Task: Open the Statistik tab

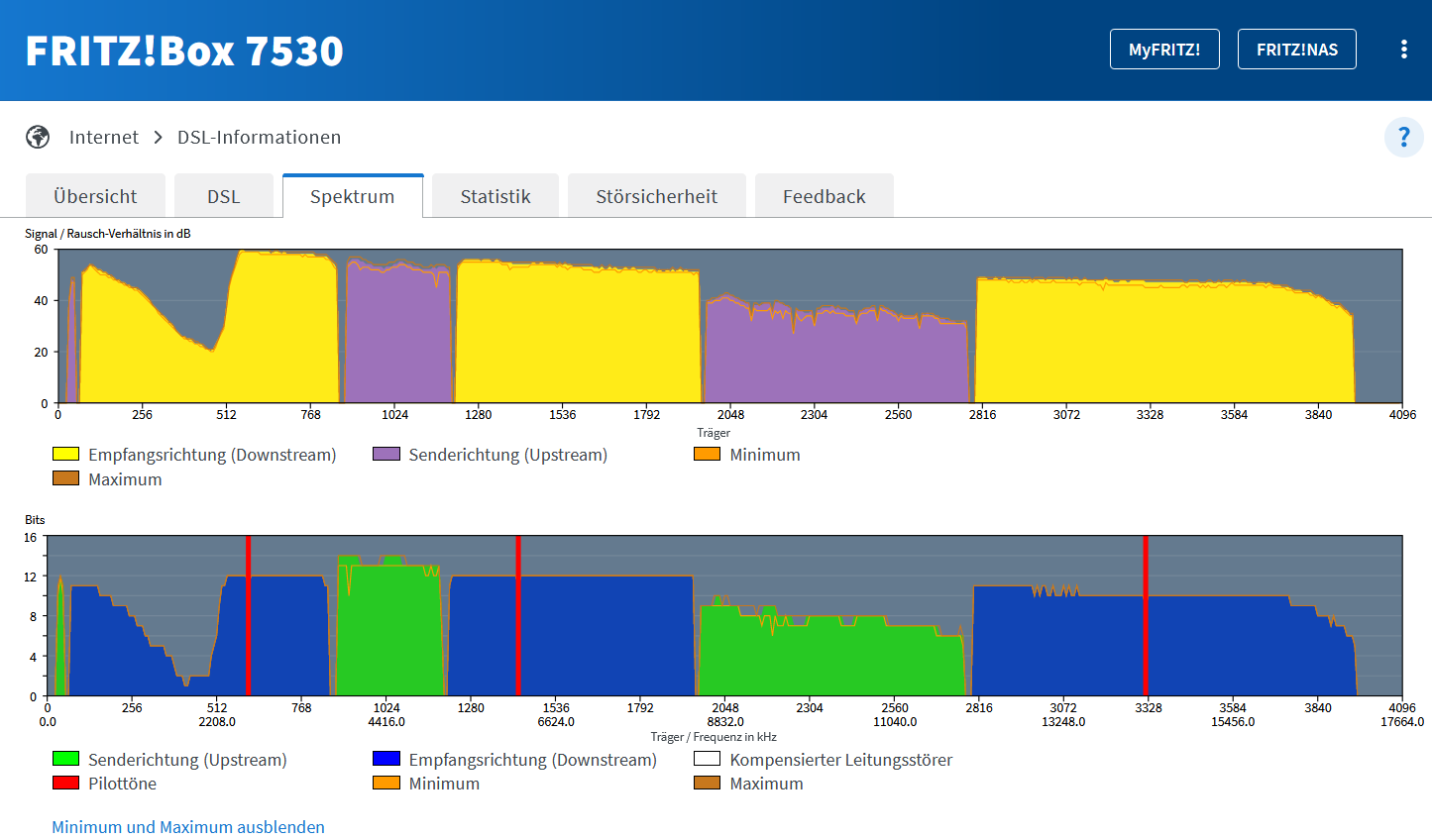Action: [496, 196]
